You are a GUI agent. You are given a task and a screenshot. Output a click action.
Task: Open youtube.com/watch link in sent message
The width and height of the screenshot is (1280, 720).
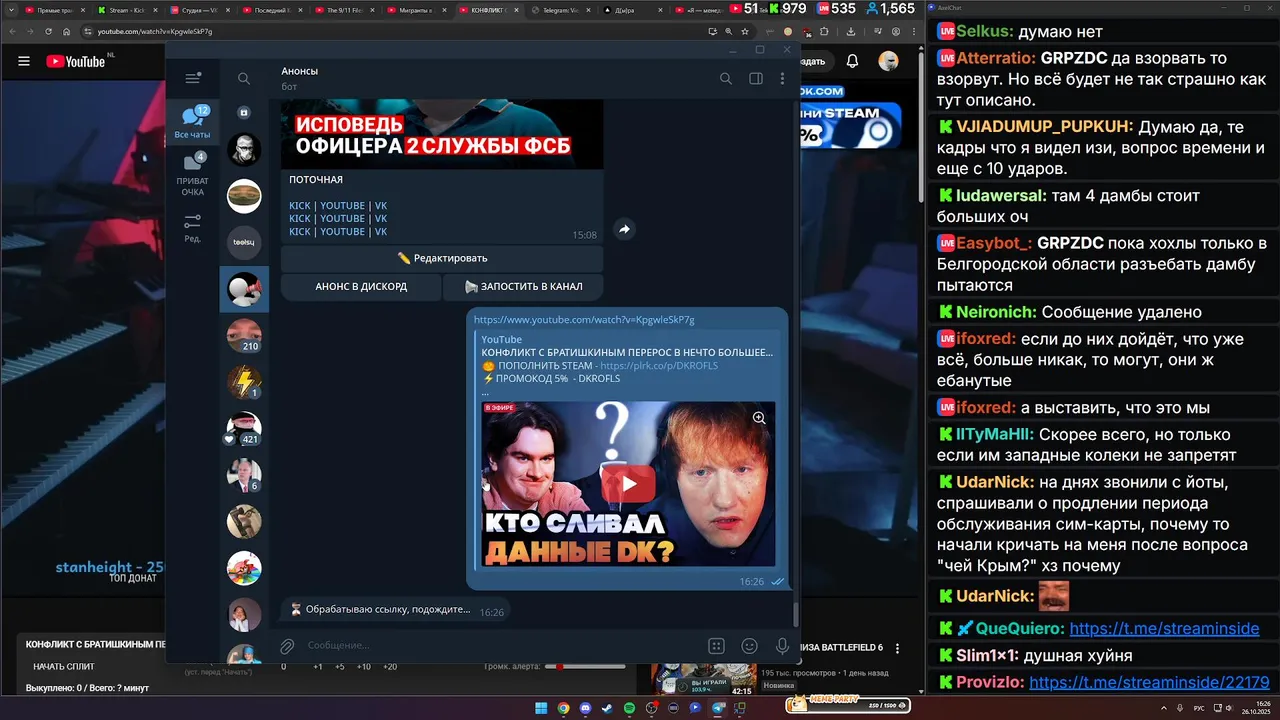point(584,320)
